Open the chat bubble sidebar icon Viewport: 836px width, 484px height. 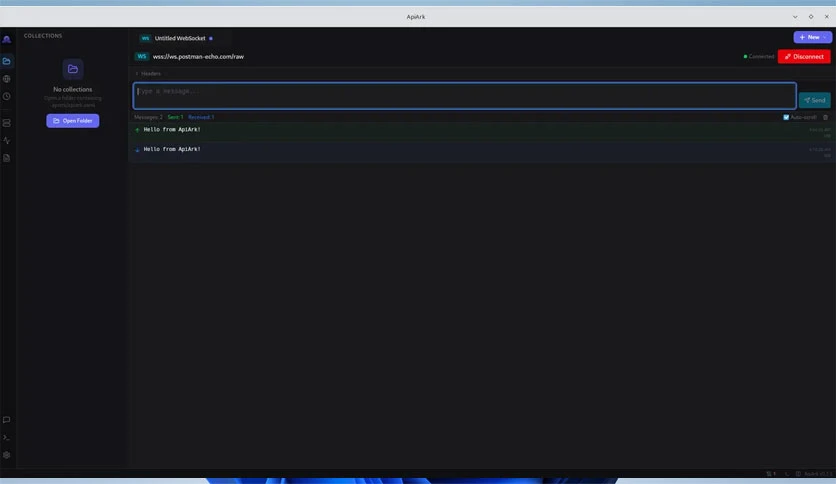6,420
